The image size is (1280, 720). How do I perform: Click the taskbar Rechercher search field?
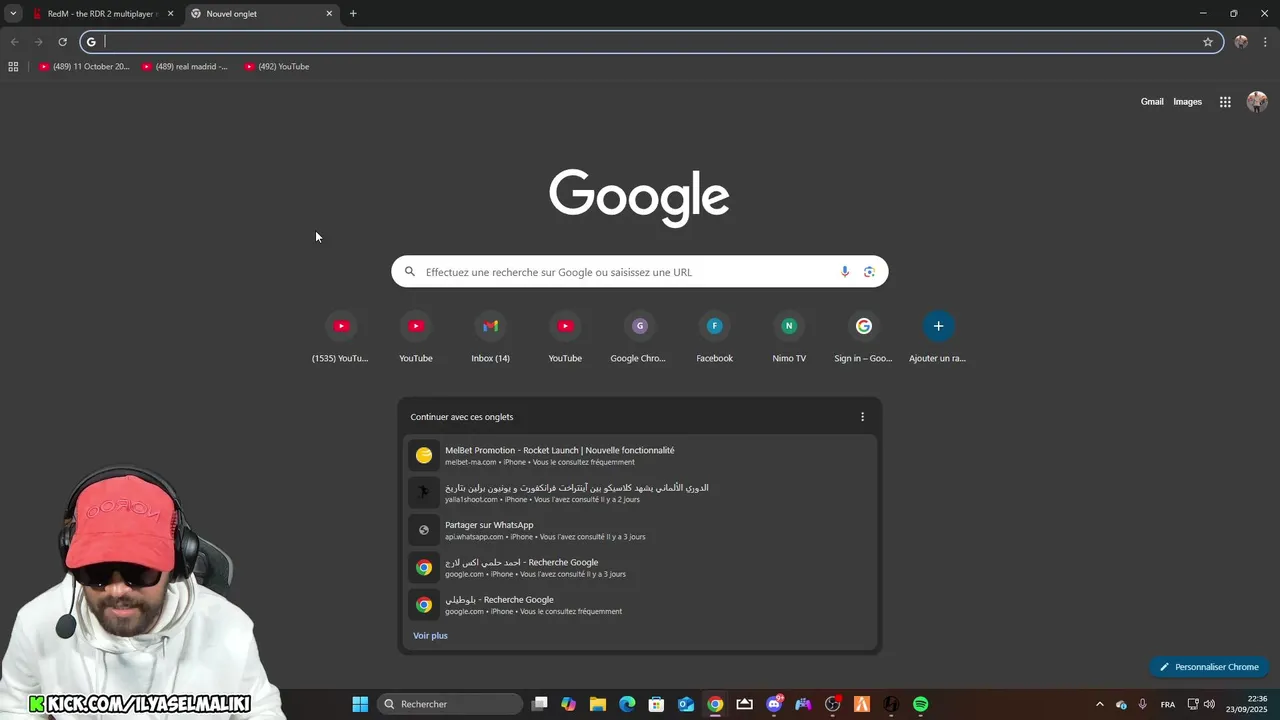click(450, 704)
